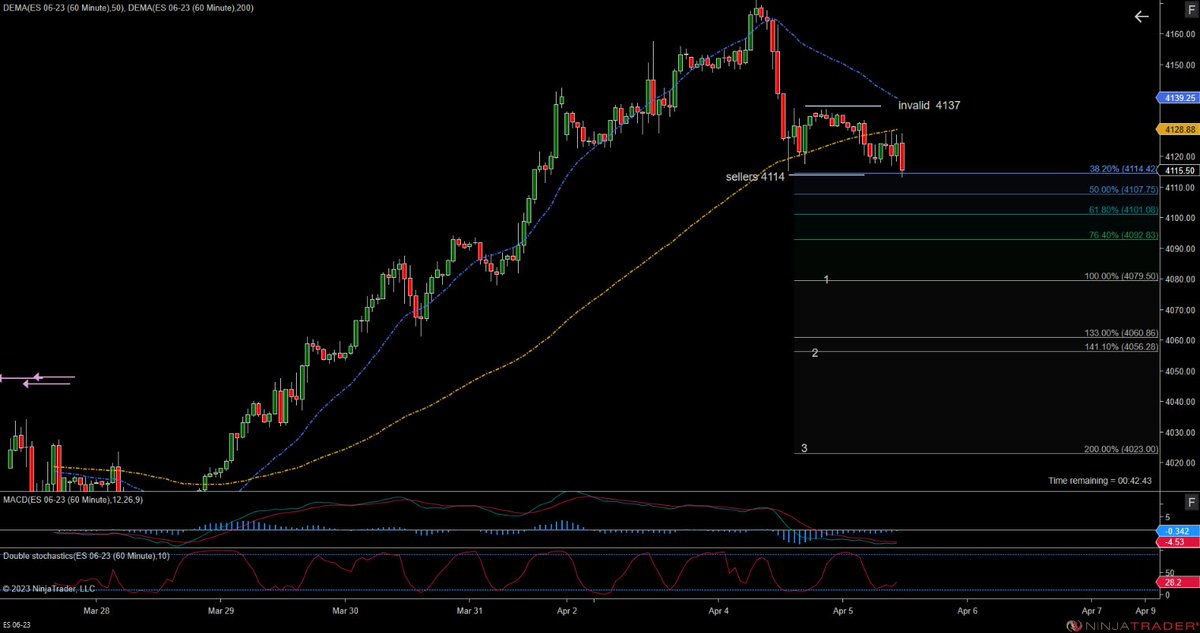Click the Apr 9 date on the time axis
Image resolution: width=1200 pixels, height=633 pixels.
pyautogui.click(x=1146, y=609)
